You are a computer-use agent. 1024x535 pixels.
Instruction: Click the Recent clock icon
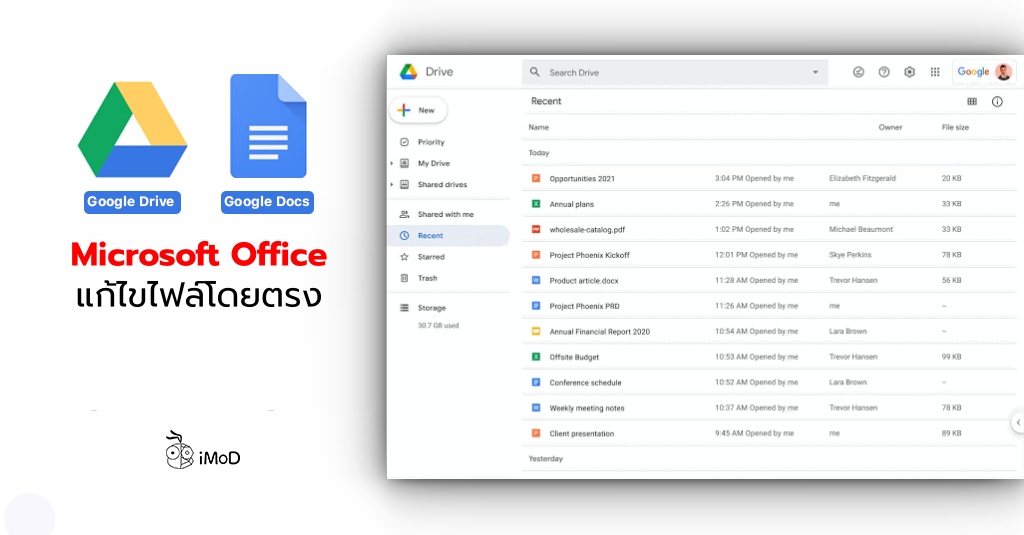(x=404, y=236)
